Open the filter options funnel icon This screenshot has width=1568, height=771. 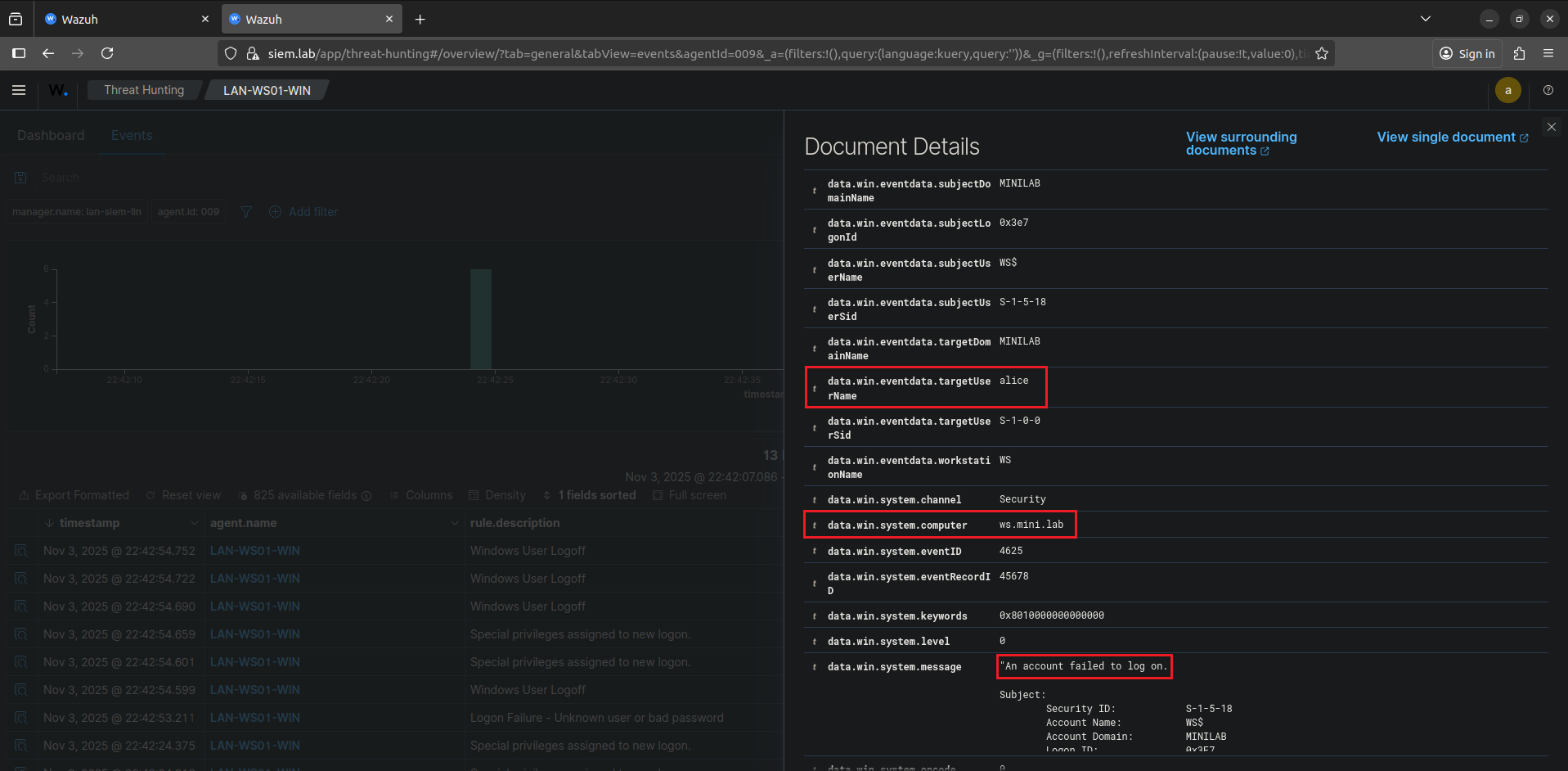tap(246, 212)
